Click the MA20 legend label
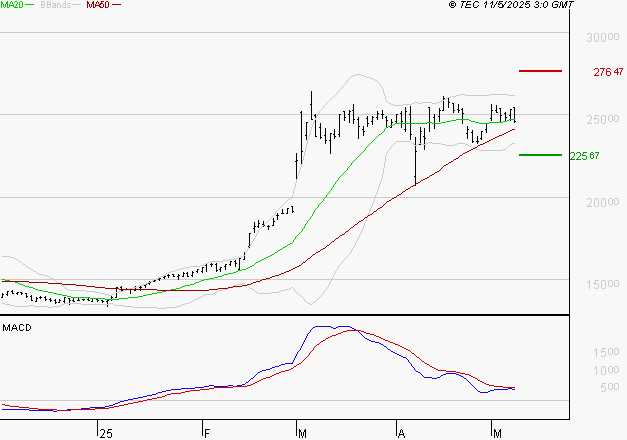 11,5
